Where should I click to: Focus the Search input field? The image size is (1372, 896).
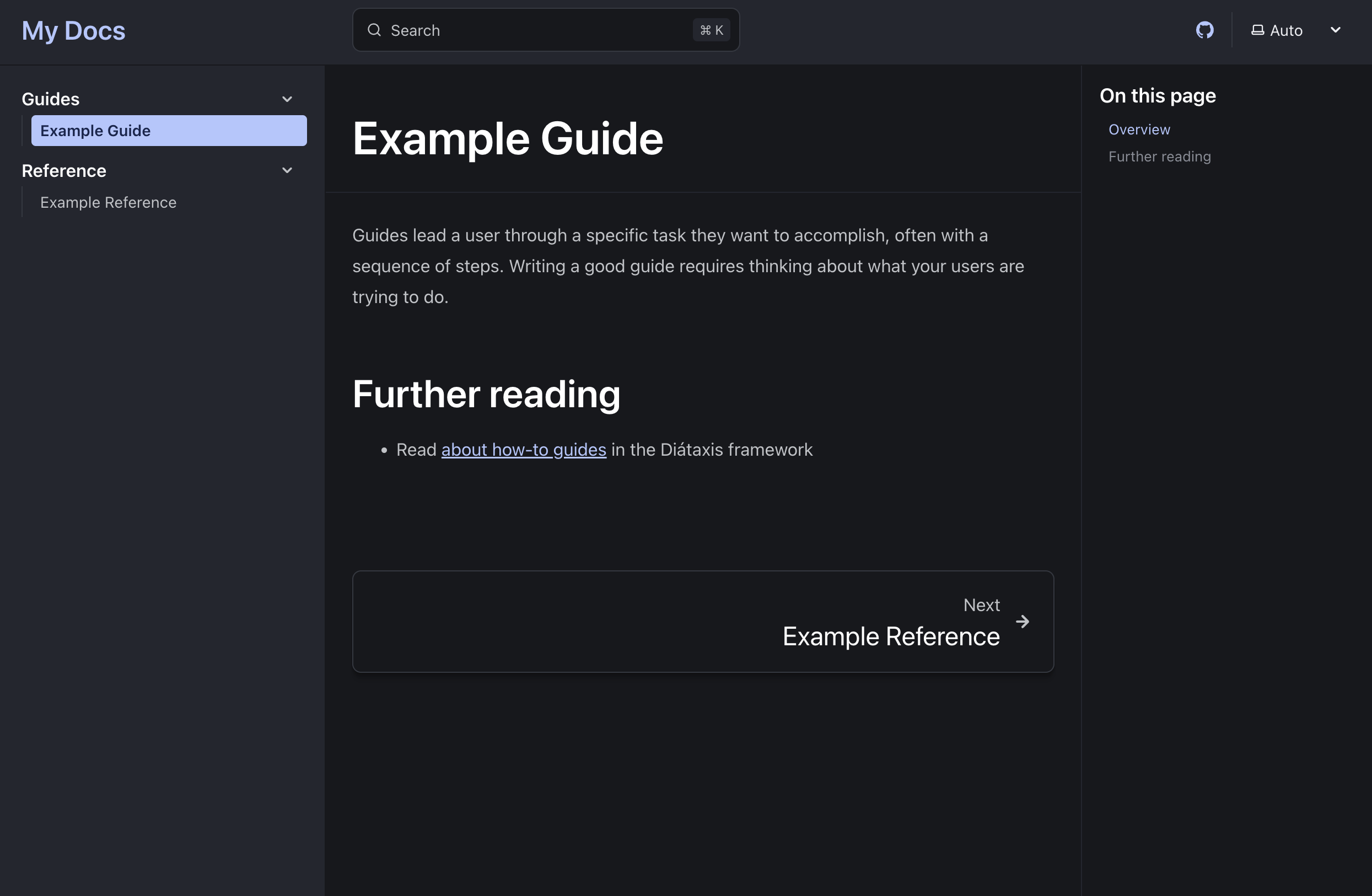(545, 30)
